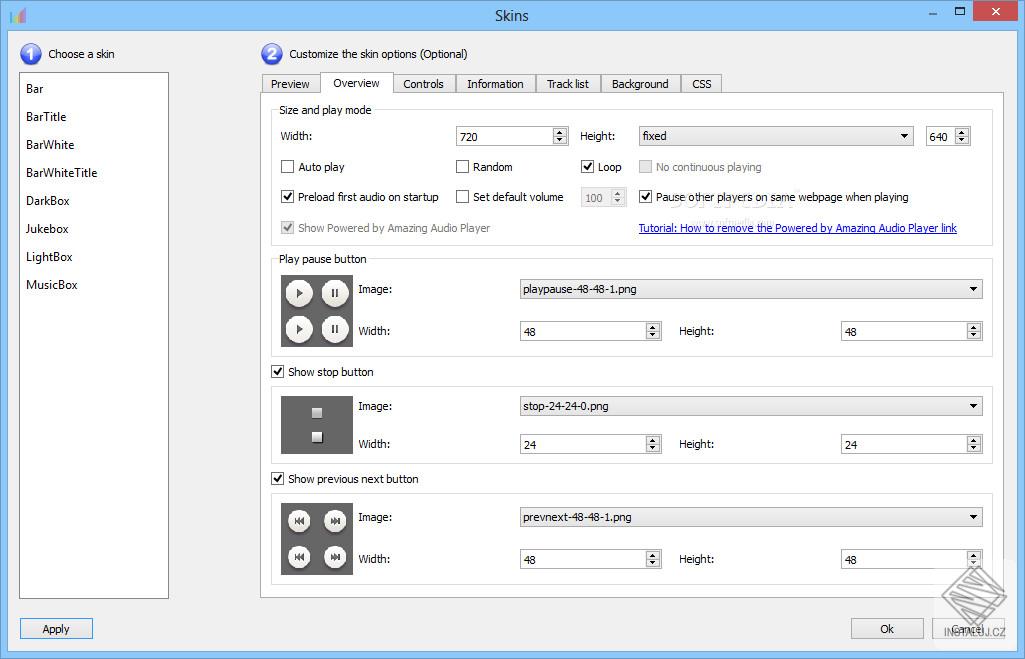This screenshot has height=659, width=1025.
Task: Open the Track list tab
Action: [567, 84]
